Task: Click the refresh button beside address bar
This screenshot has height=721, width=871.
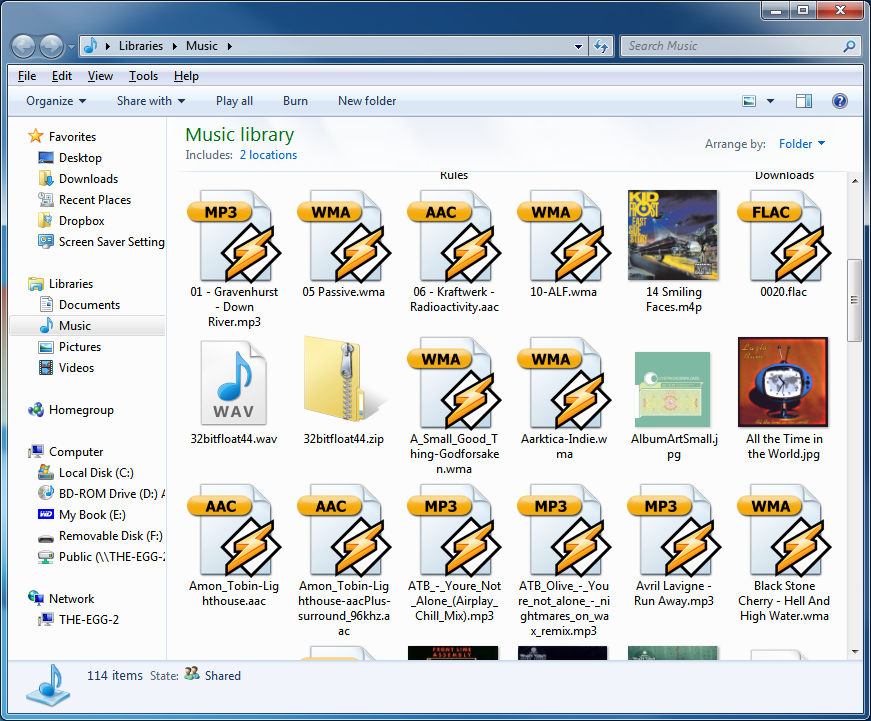Action: point(601,46)
